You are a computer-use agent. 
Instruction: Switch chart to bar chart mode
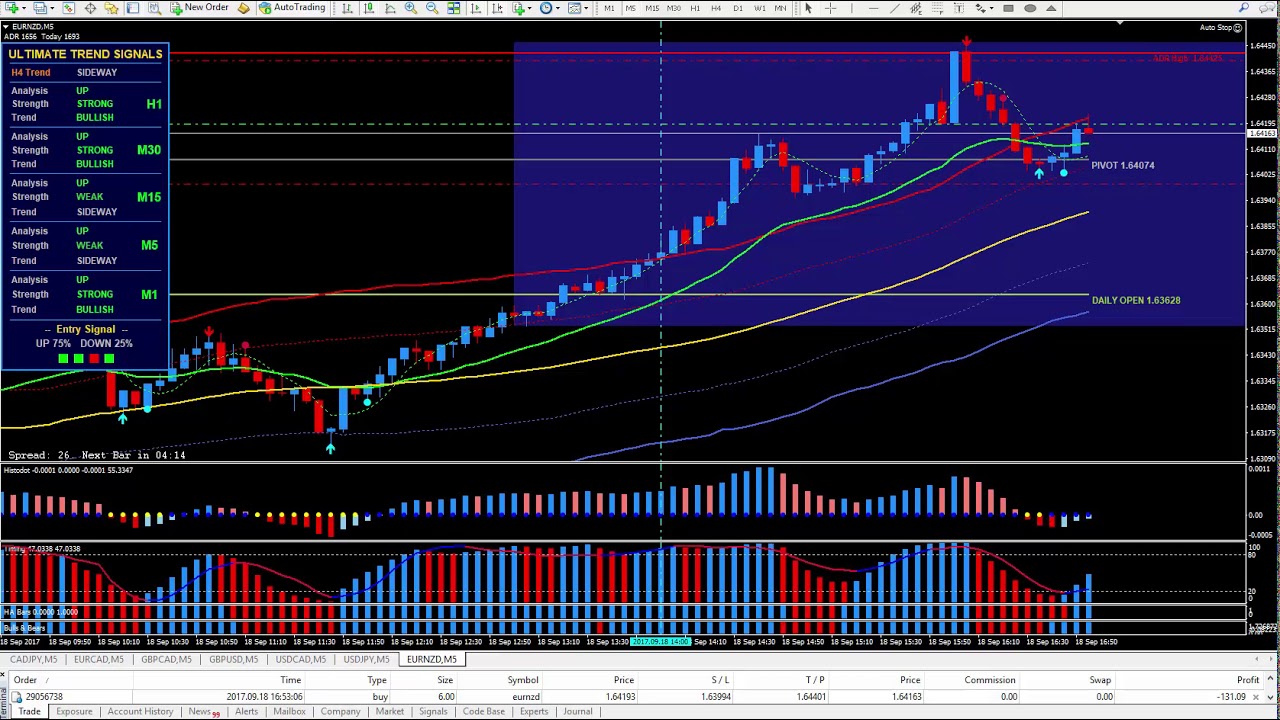click(347, 8)
